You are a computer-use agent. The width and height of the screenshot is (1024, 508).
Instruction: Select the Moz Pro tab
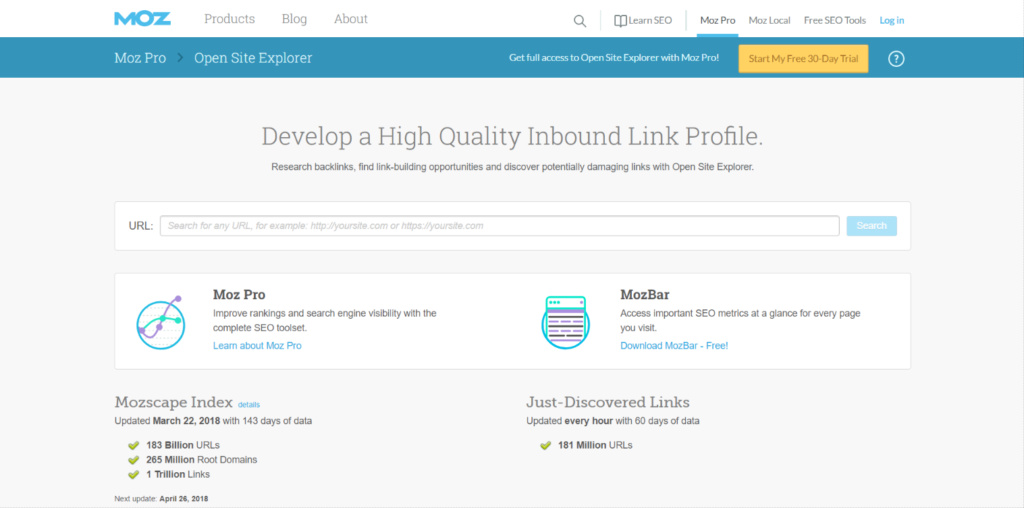coord(717,20)
